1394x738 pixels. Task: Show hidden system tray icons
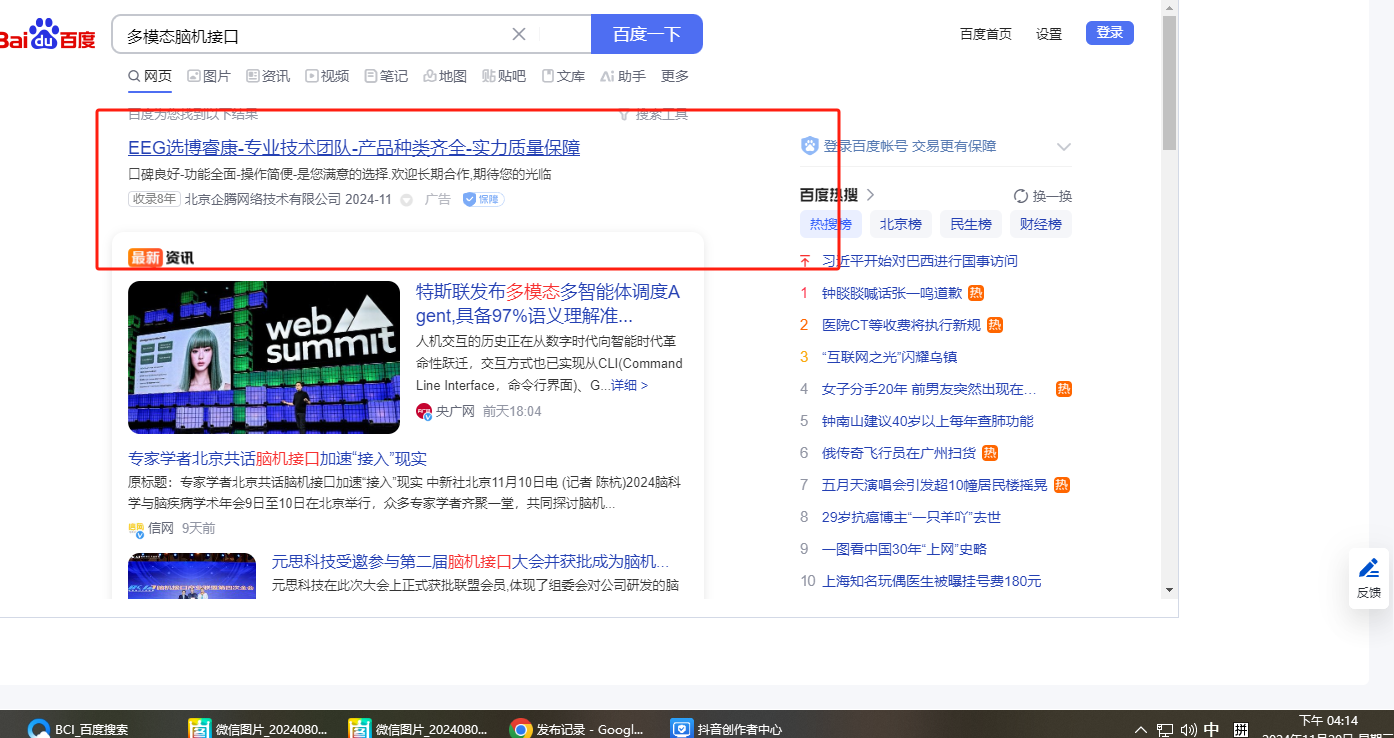click(x=1140, y=729)
